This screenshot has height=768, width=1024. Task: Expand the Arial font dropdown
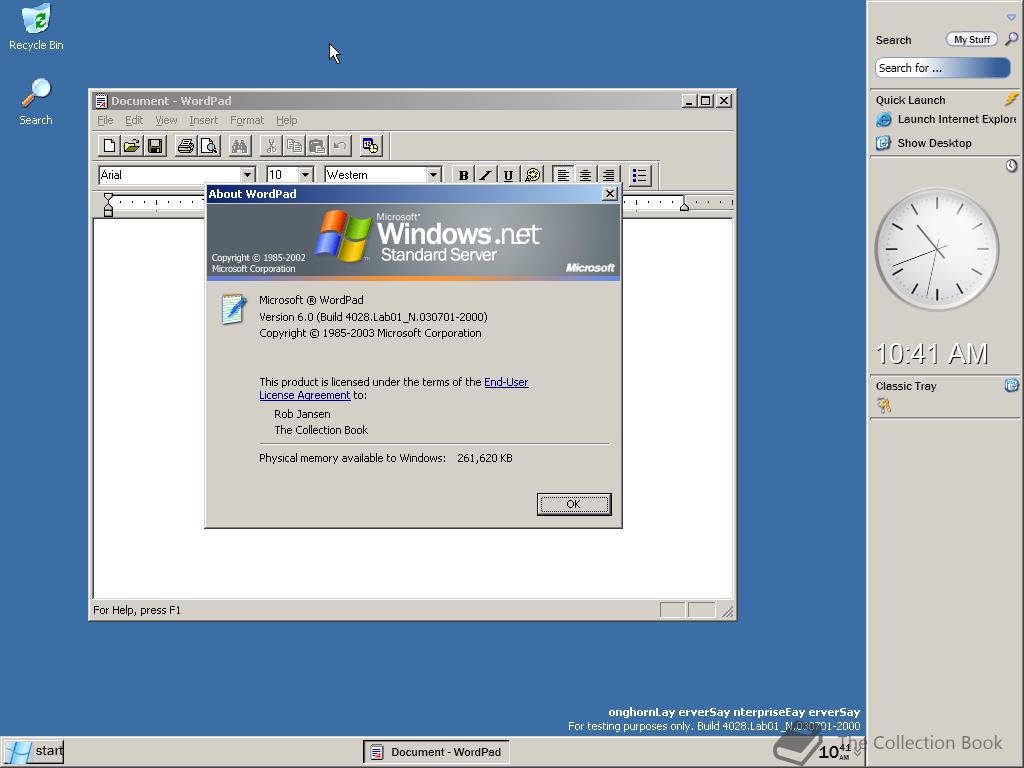click(x=247, y=175)
